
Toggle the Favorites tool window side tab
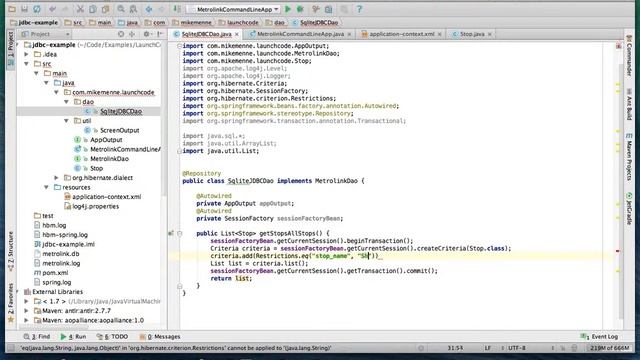pos(11,302)
